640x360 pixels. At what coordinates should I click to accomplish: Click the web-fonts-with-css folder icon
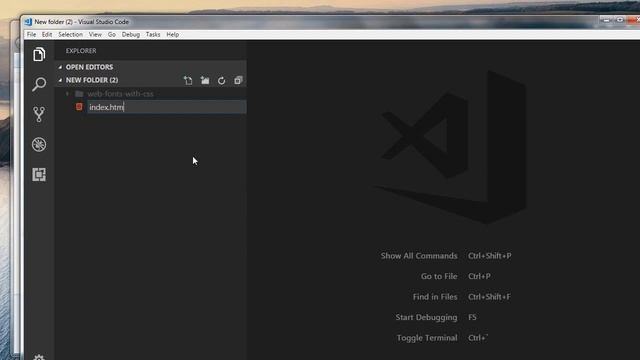pos(79,94)
